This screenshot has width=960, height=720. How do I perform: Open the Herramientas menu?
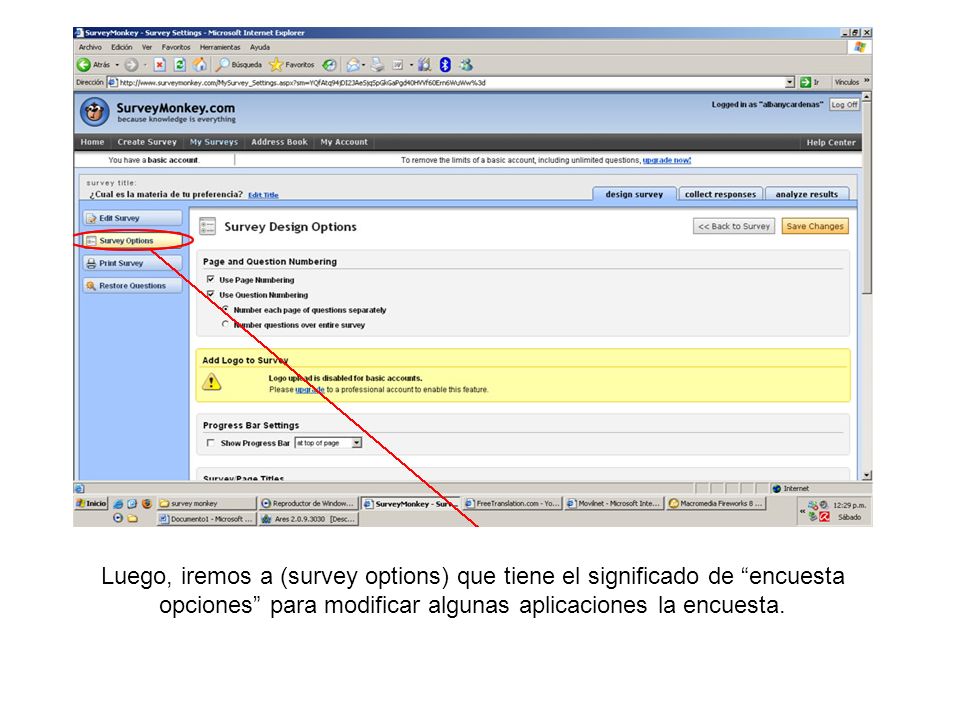(x=220, y=47)
